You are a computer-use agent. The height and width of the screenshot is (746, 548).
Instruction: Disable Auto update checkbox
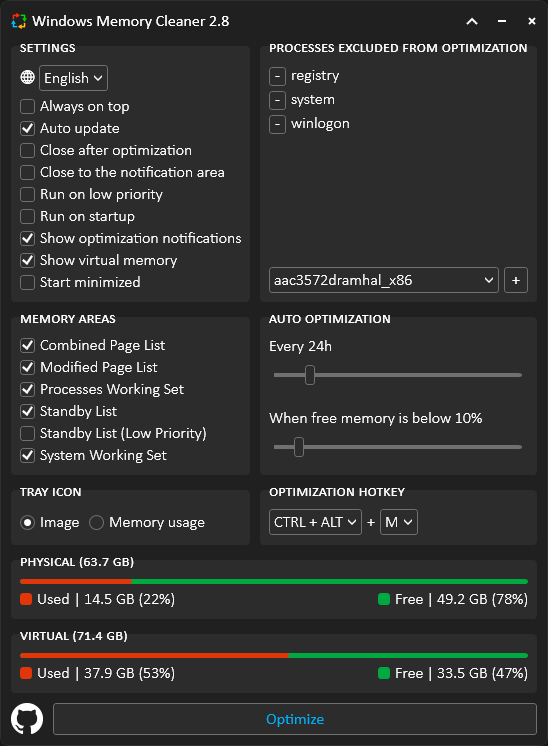(28, 128)
